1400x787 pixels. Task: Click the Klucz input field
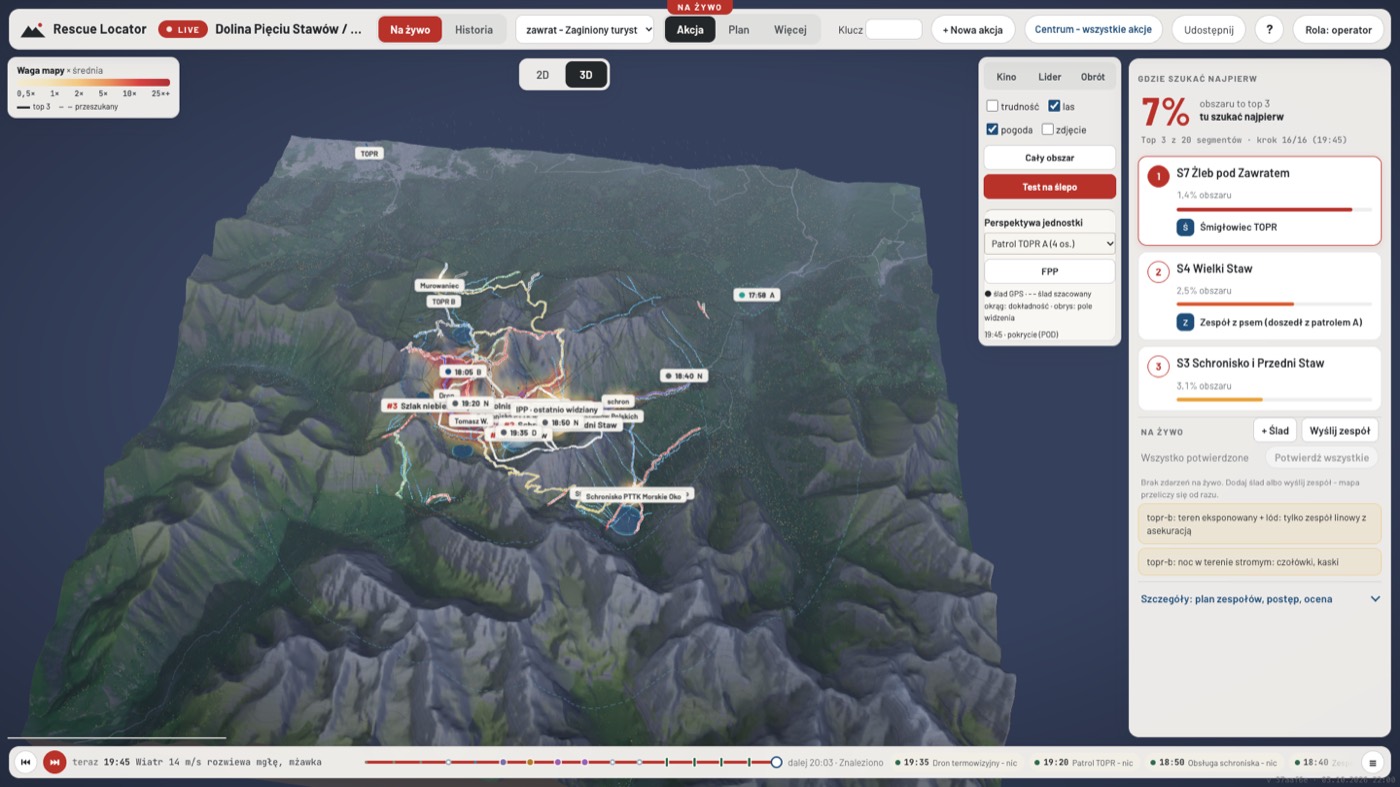tap(894, 30)
